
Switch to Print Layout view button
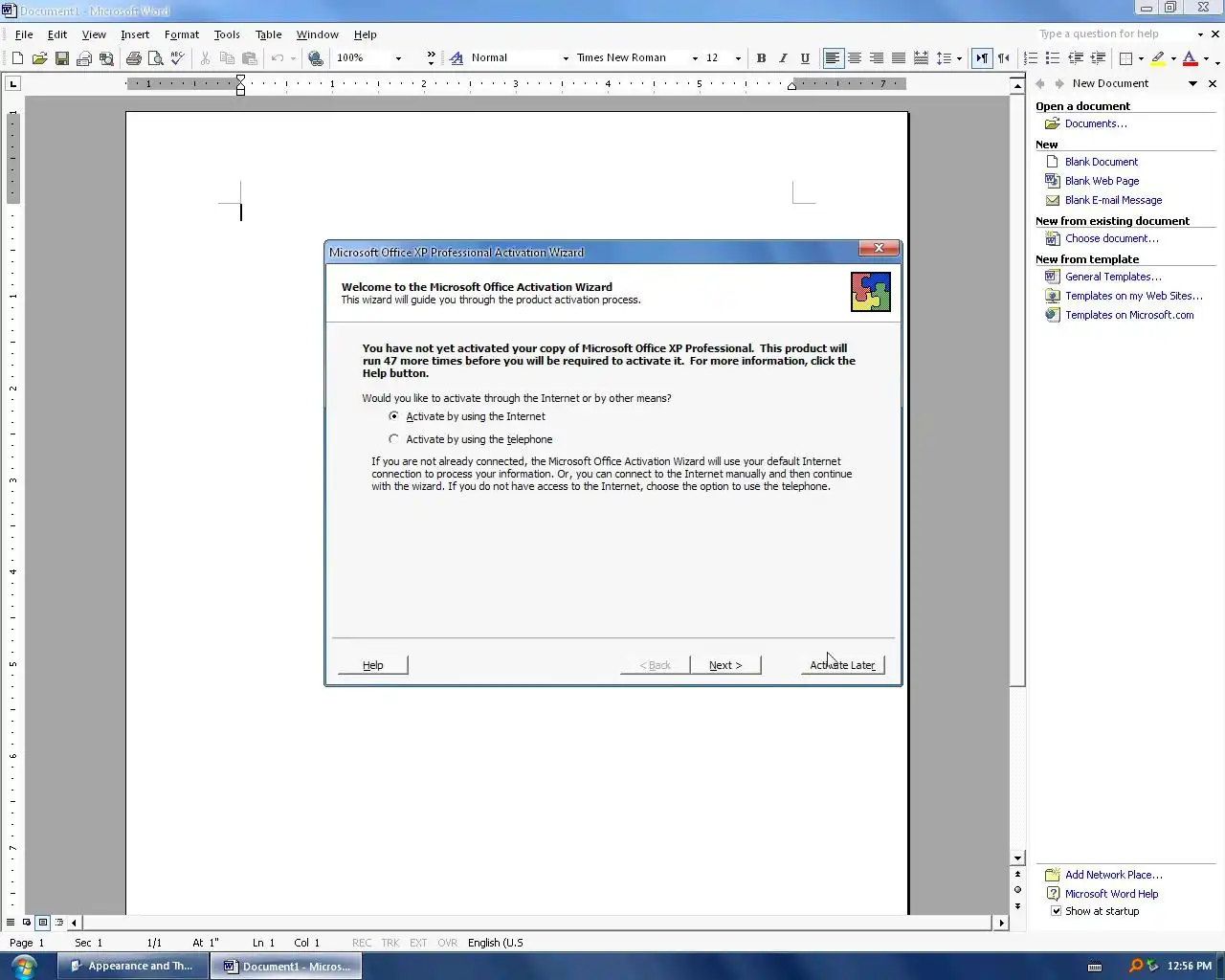tap(43, 923)
